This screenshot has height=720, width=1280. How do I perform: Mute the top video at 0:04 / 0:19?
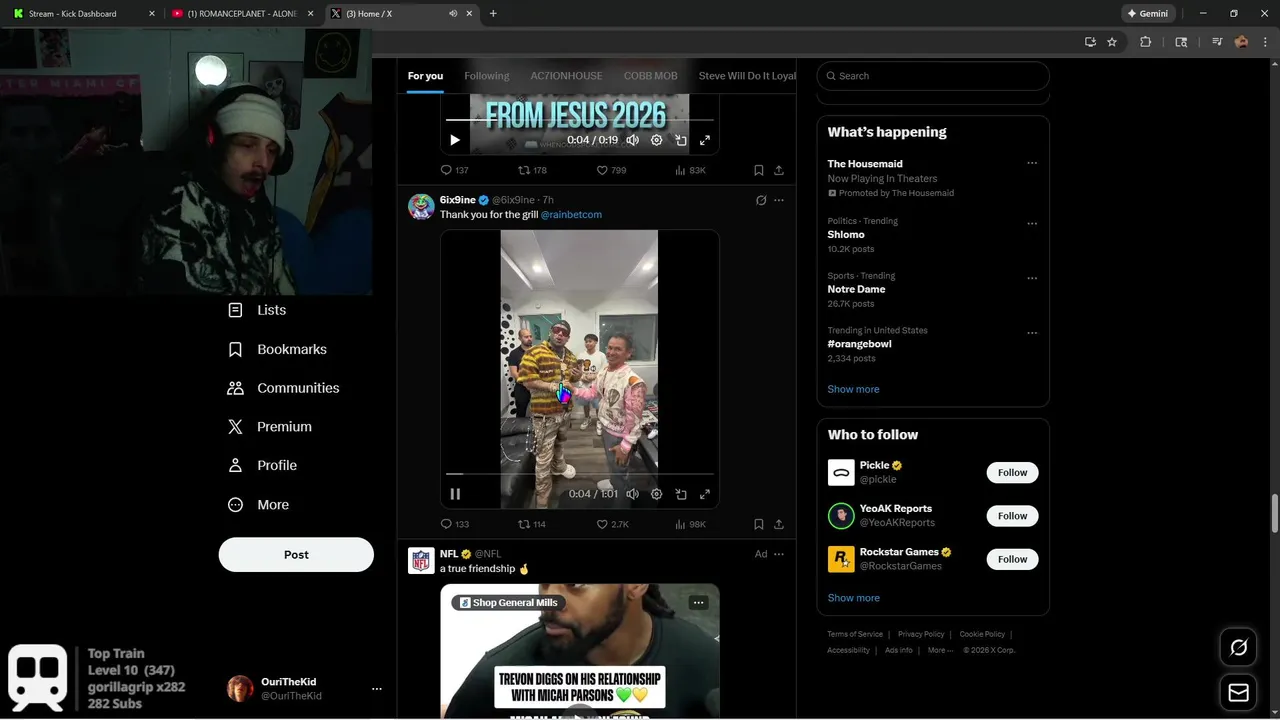(x=632, y=140)
